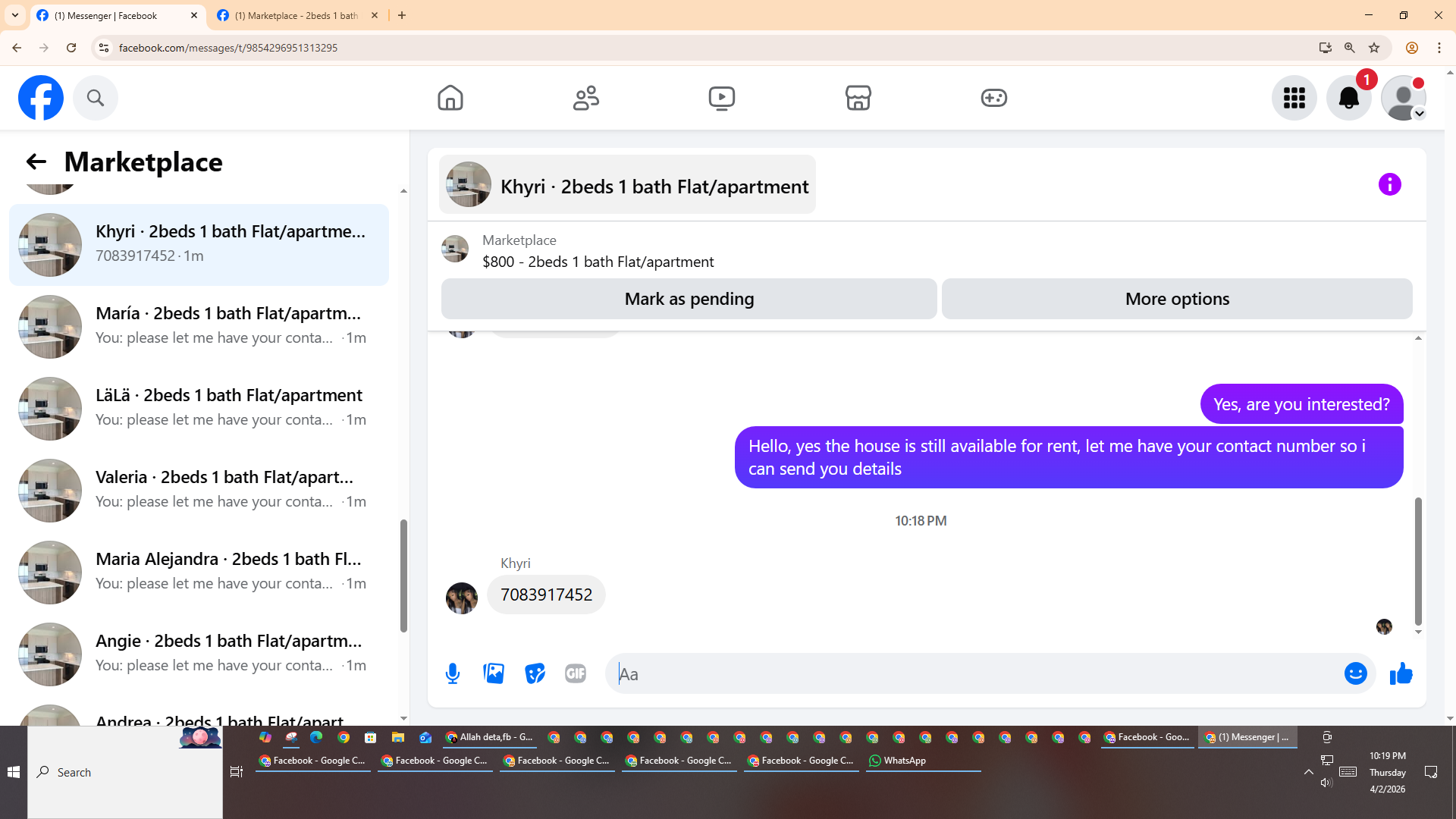
Task: Click Khyri's avatar beside phone number message
Action: pyautogui.click(x=462, y=598)
